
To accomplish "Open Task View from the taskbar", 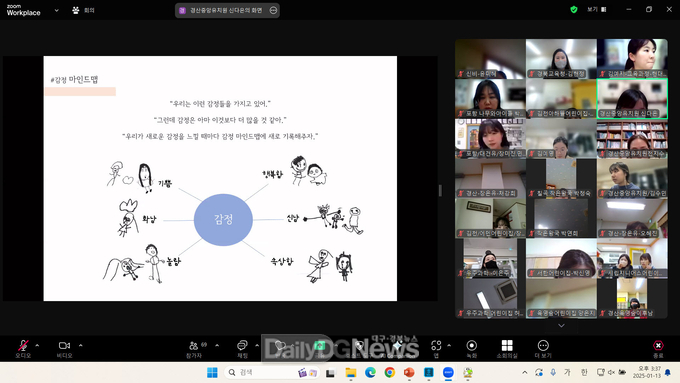I will click(x=330, y=372).
